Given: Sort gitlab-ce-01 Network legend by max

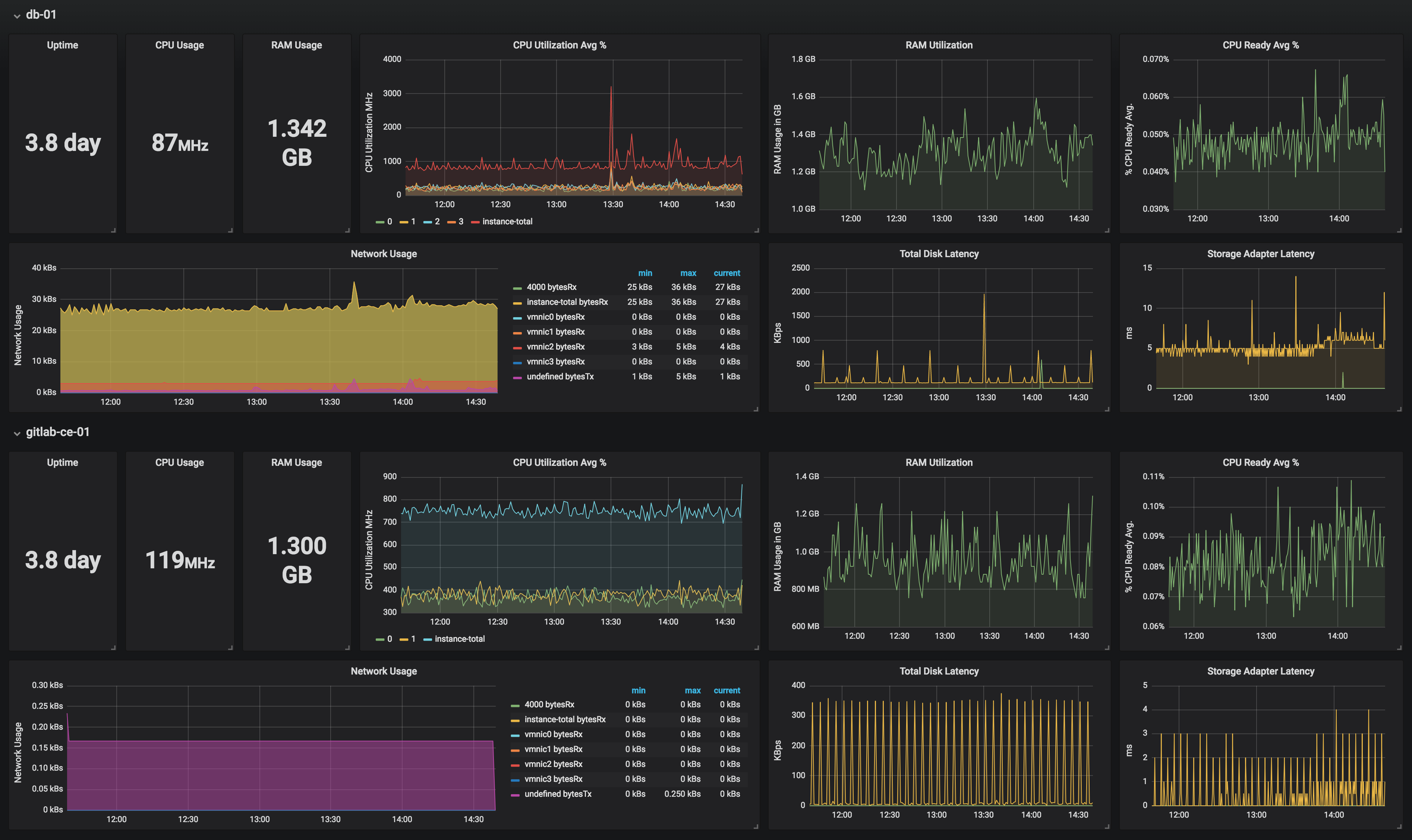Looking at the screenshot, I should pos(693,691).
